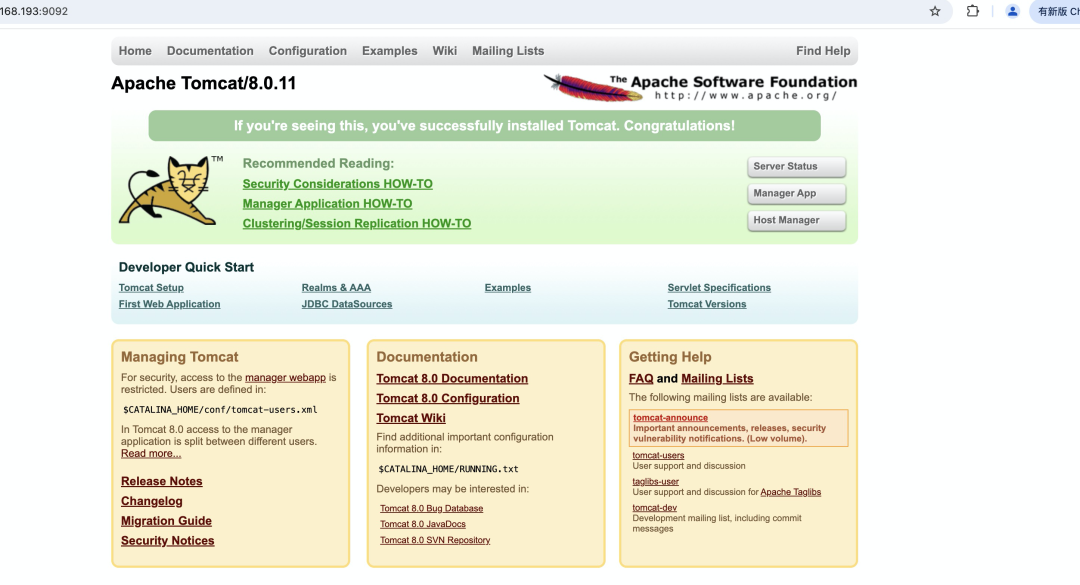Click the Developer Quick Start heading
Image resolution: width=1080 pixels, height=585 pixels.
point(186,267)
